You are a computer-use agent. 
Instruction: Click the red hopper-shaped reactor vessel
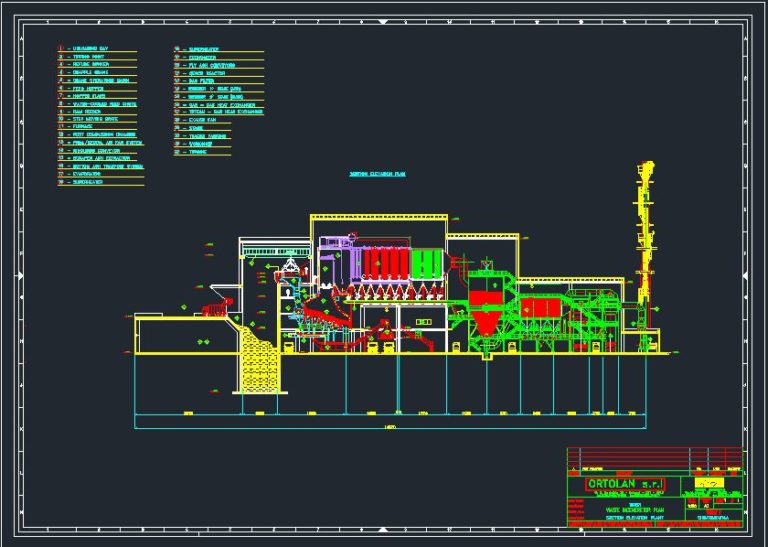(487, 310)
